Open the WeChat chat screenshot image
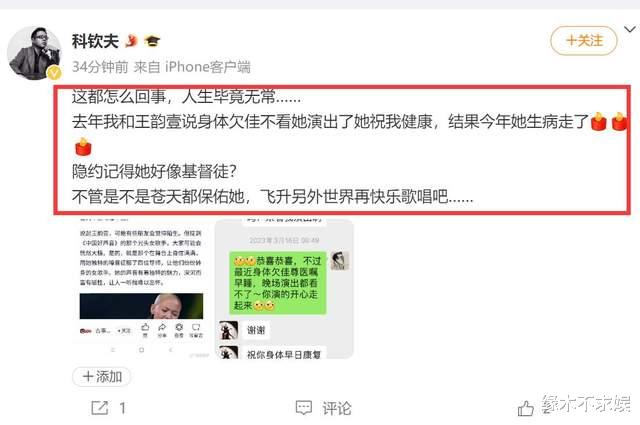Image resolution: width=640 pixels, height=425 pixels. pos(284,288)
